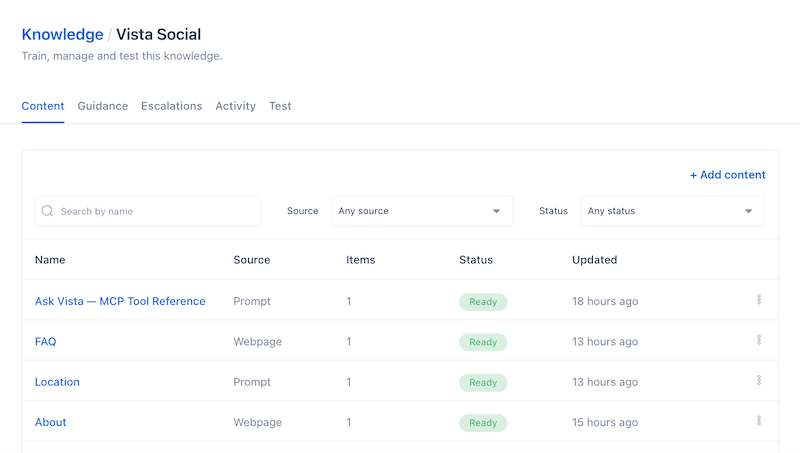Open Ask Vista — MCP Tool Reference
The image size is (800, 453).
pyautogui.click(x=120, y=301)
